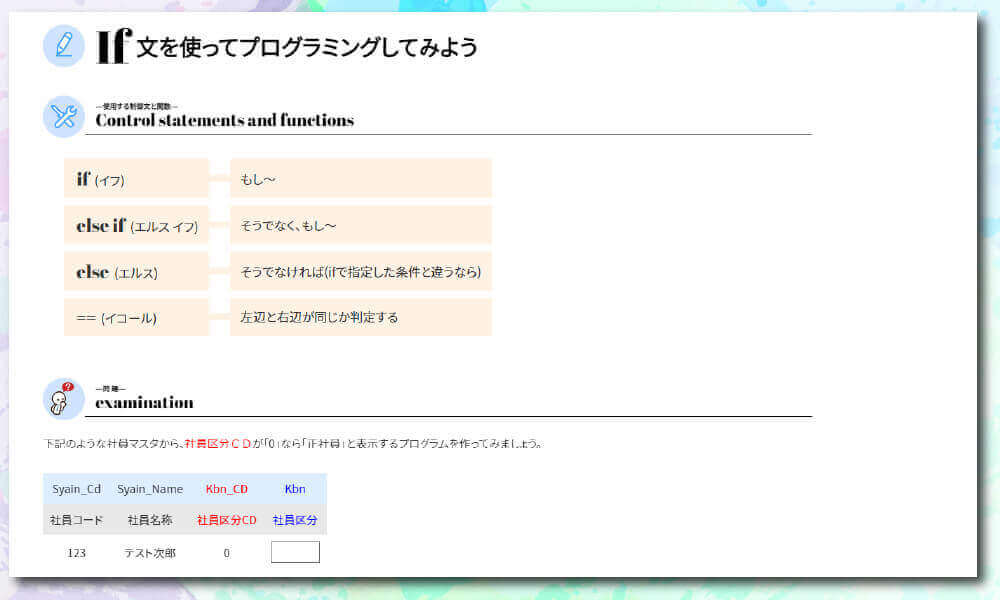1000x600 pixels.
Task: Click the page title '文を使ってプログラミングしてみよう'
Action: (x=307, y=47)
